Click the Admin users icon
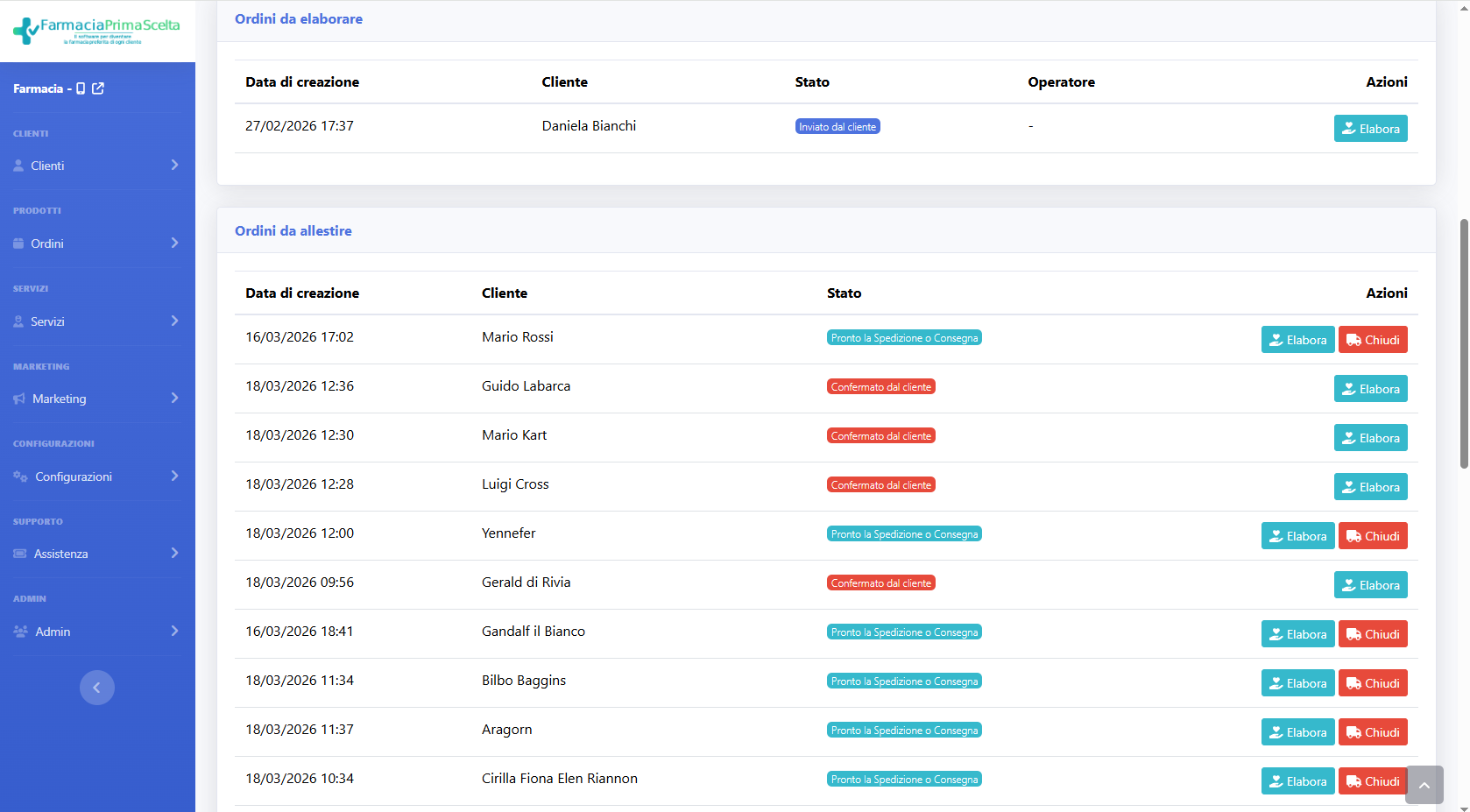This screenshot has width=1470, height=812. coord(20,632)
